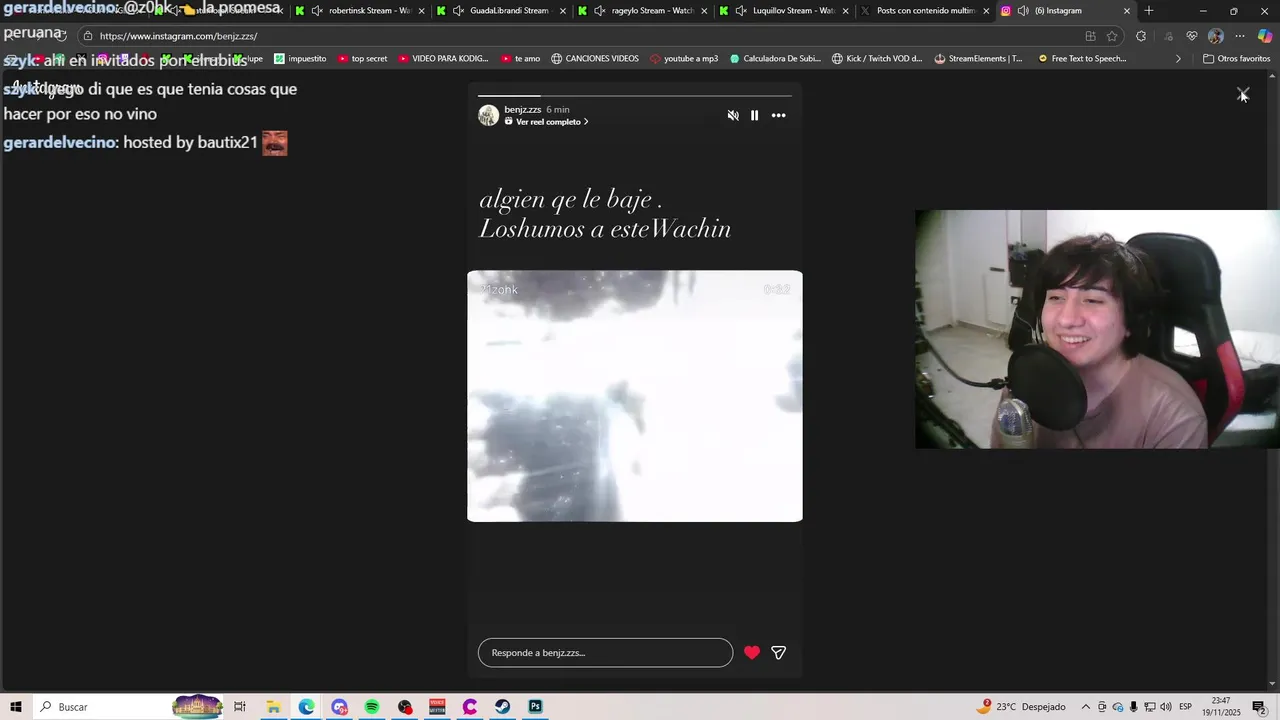Open Steam from the taskbar

(503, 707)
